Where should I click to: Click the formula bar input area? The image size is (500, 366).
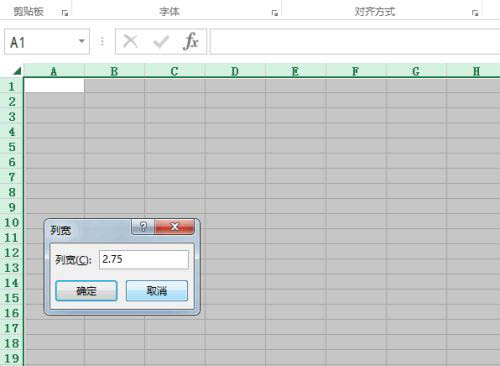point(355,42)
